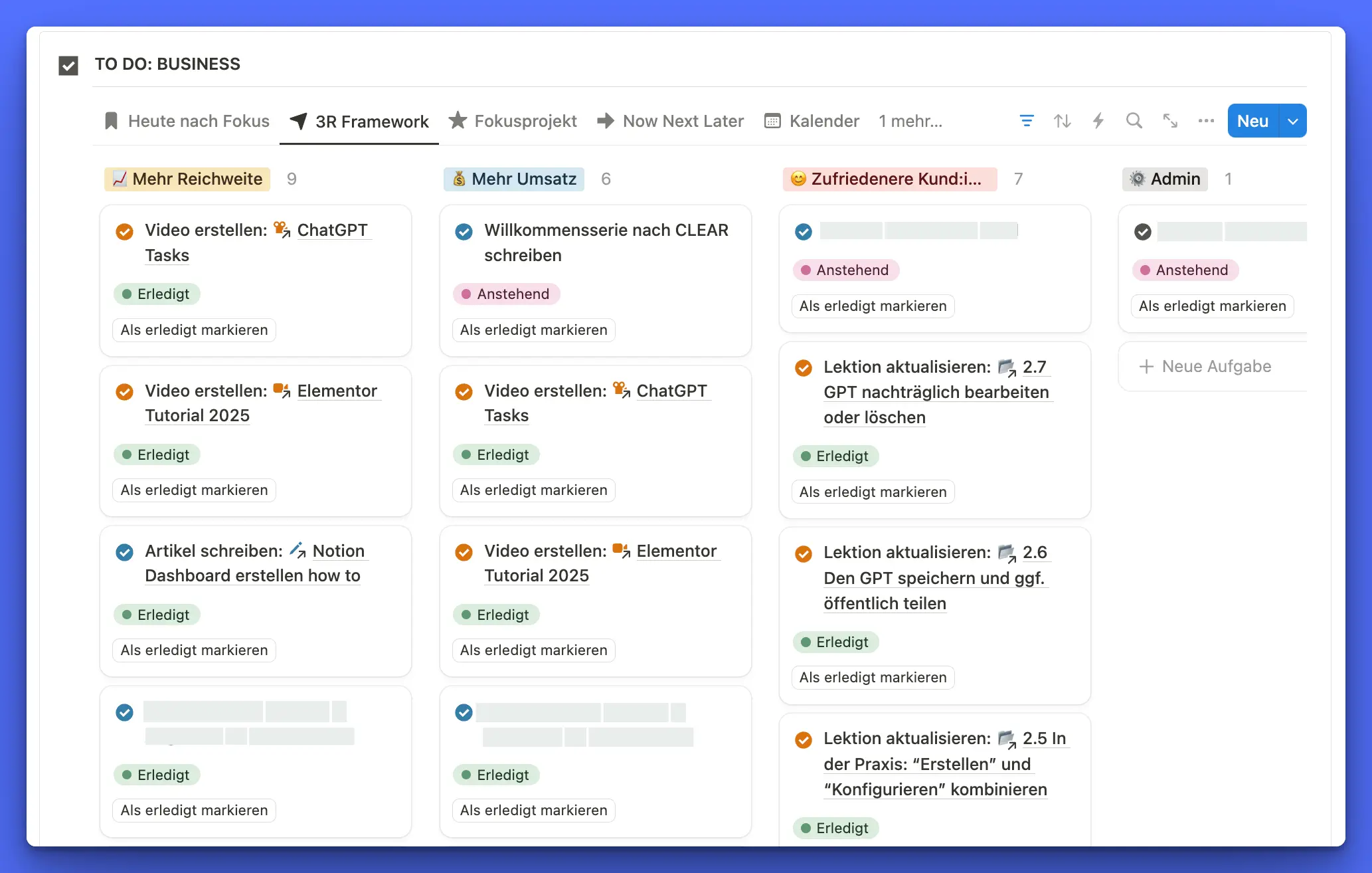Viewport: 1372px width, 873px height.
Task: Toggle checkbox for Willkommensserie nach CLEAR schreiben
Action: point(464,231)
